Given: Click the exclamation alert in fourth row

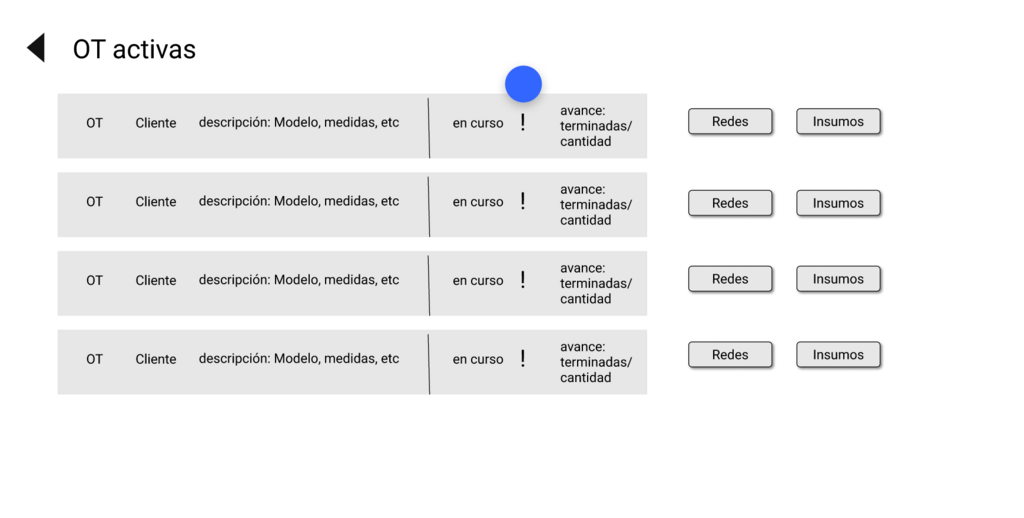Looking at the screenshot, I should (x=522, y=359).
